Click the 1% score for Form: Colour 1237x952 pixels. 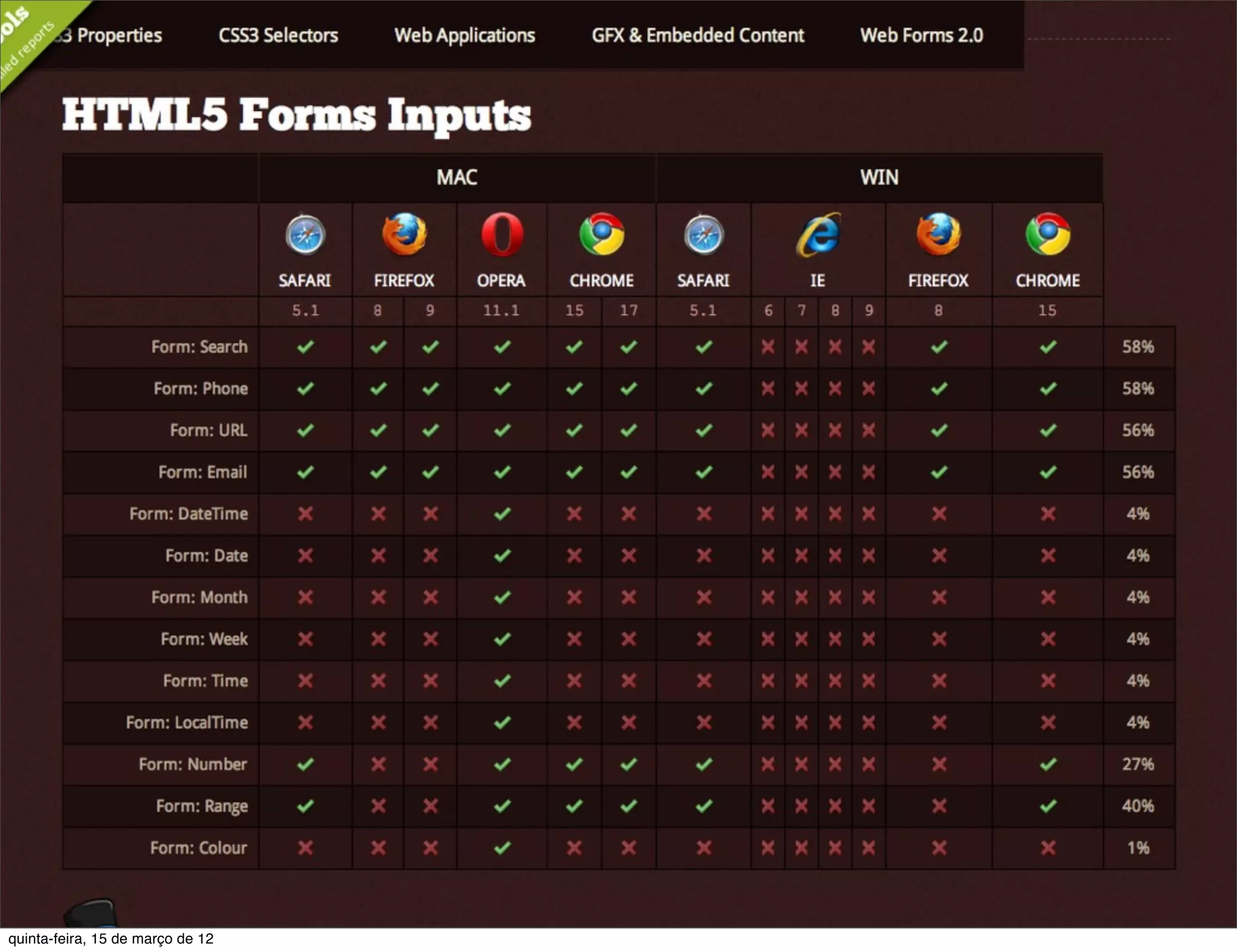pos(1138,848)
